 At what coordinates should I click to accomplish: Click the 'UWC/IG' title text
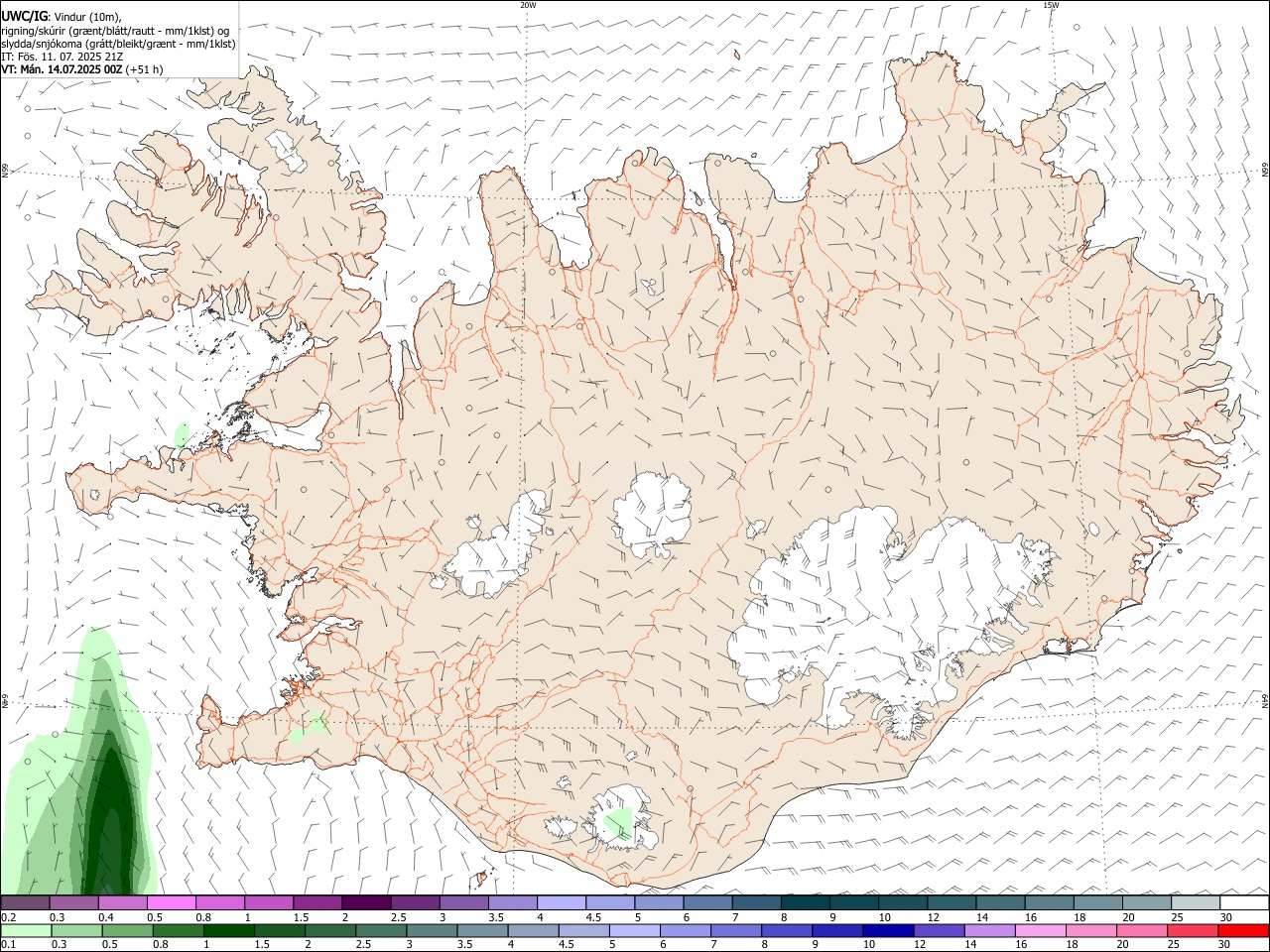pos(23,16)
